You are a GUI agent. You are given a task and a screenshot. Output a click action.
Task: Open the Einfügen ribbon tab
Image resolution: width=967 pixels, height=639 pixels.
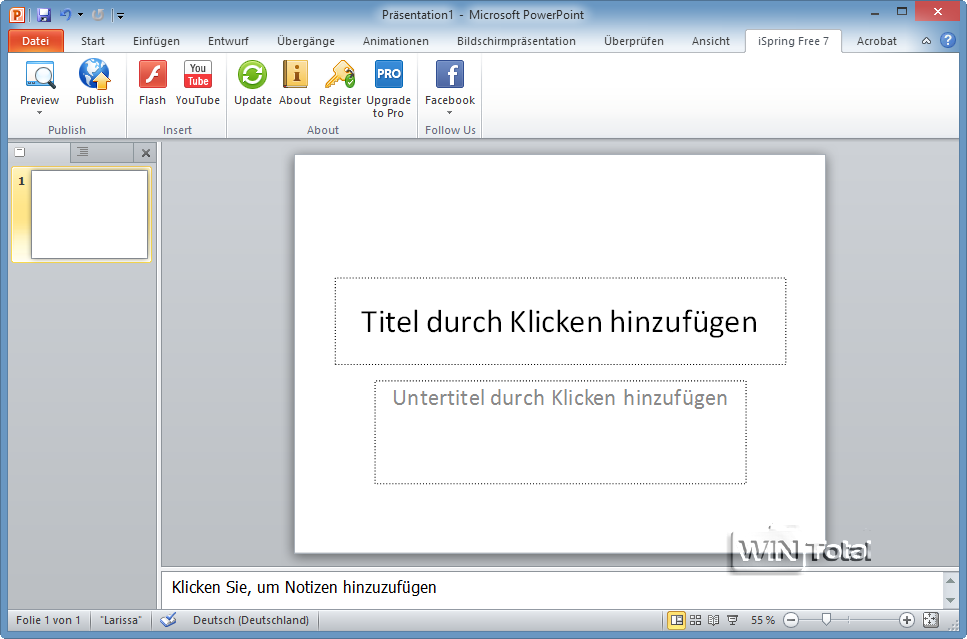coord(156,41)
